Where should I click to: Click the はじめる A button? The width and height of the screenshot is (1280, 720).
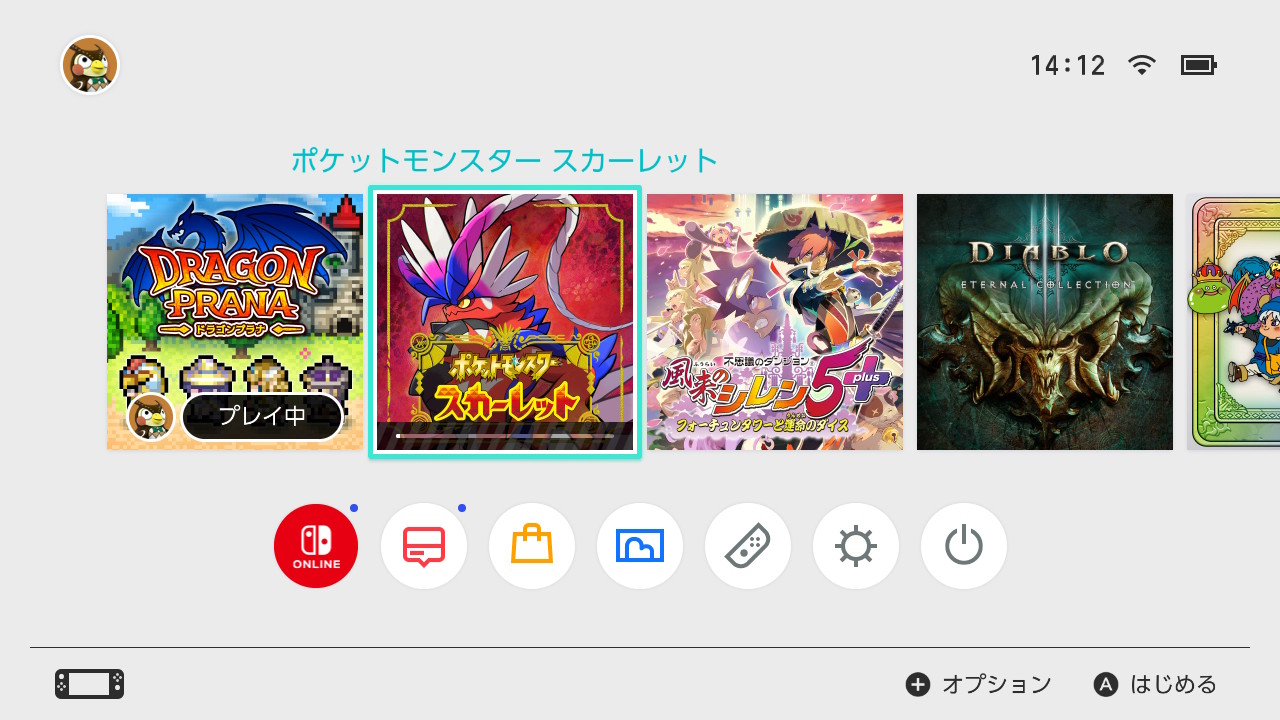[1155, 684]
